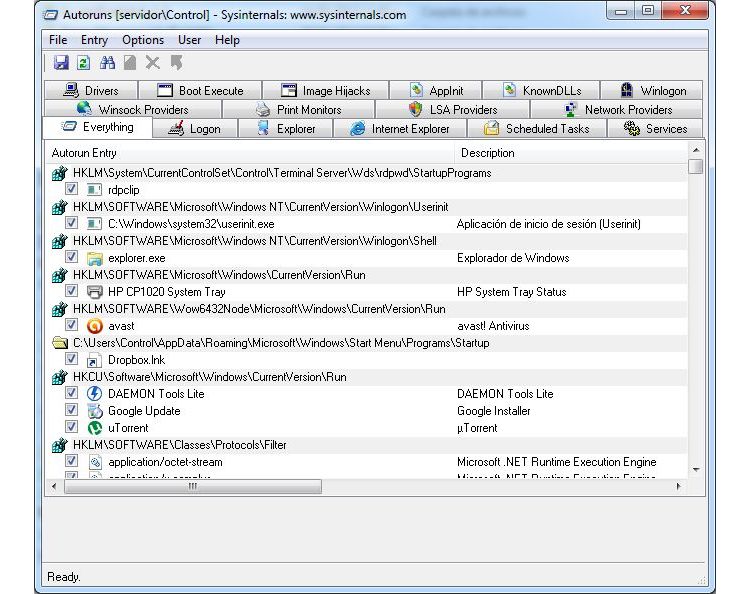Click the Dropbox.lnk shortcut icon

click(94, 360)
